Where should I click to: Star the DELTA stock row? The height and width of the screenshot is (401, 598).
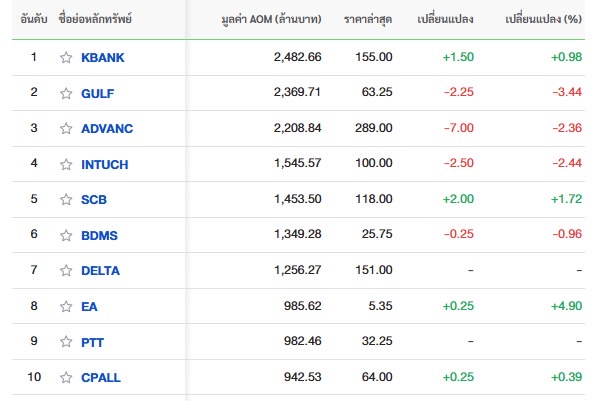tap(66, 271)
